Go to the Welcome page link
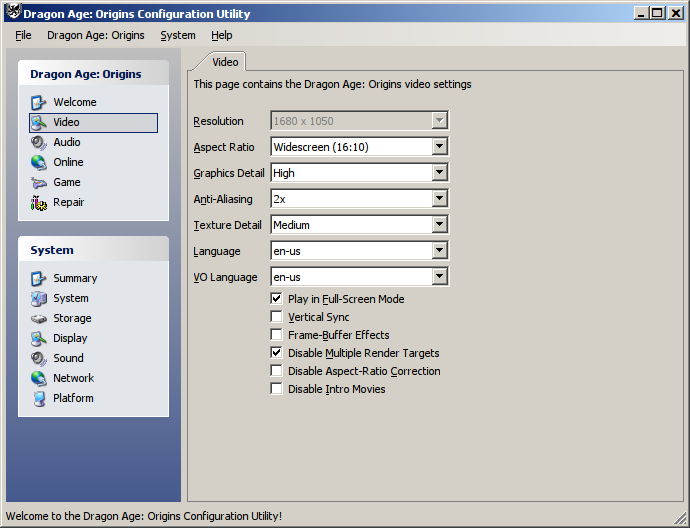This screenshot has height=528, width=690. [x=75, y=102]
